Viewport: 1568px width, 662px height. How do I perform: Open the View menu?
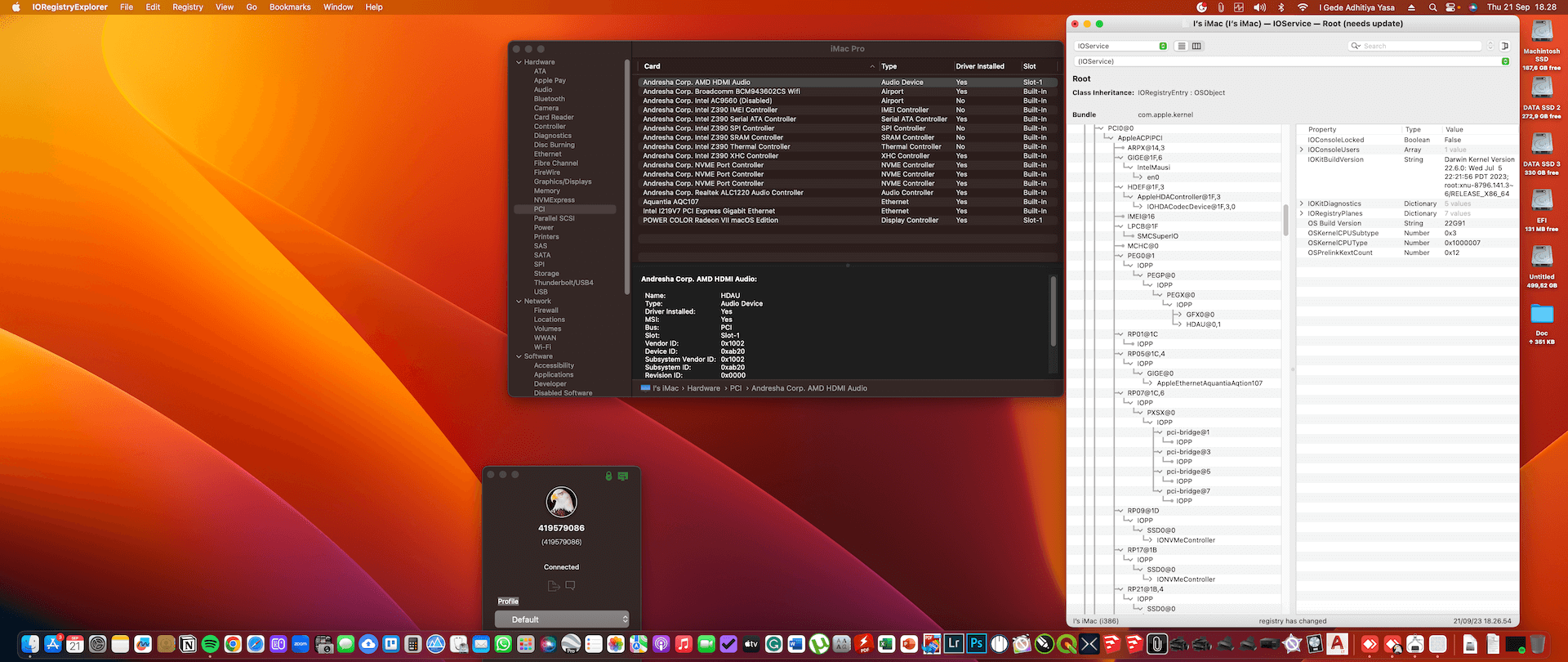pos(225,7)
